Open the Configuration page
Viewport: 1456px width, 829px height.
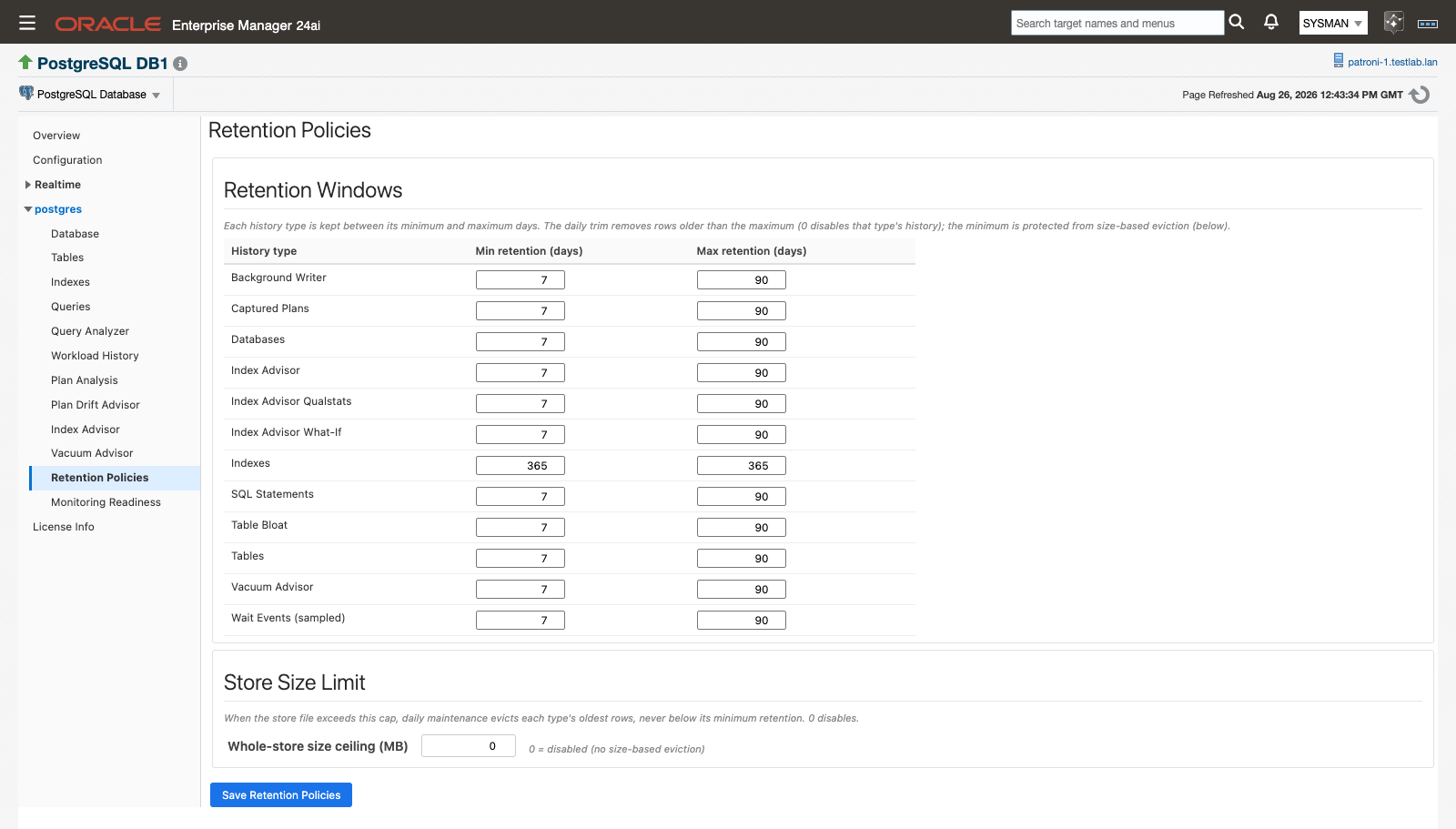[67, 160]
